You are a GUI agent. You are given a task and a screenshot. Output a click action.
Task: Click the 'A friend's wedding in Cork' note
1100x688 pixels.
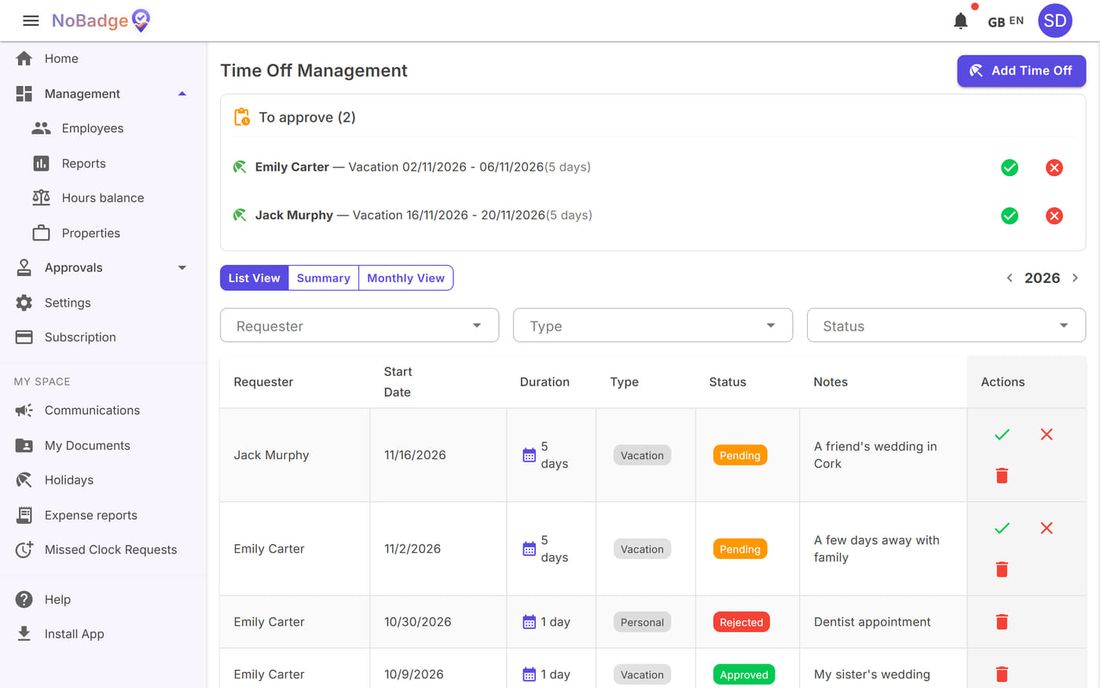(x=875, y=455)
